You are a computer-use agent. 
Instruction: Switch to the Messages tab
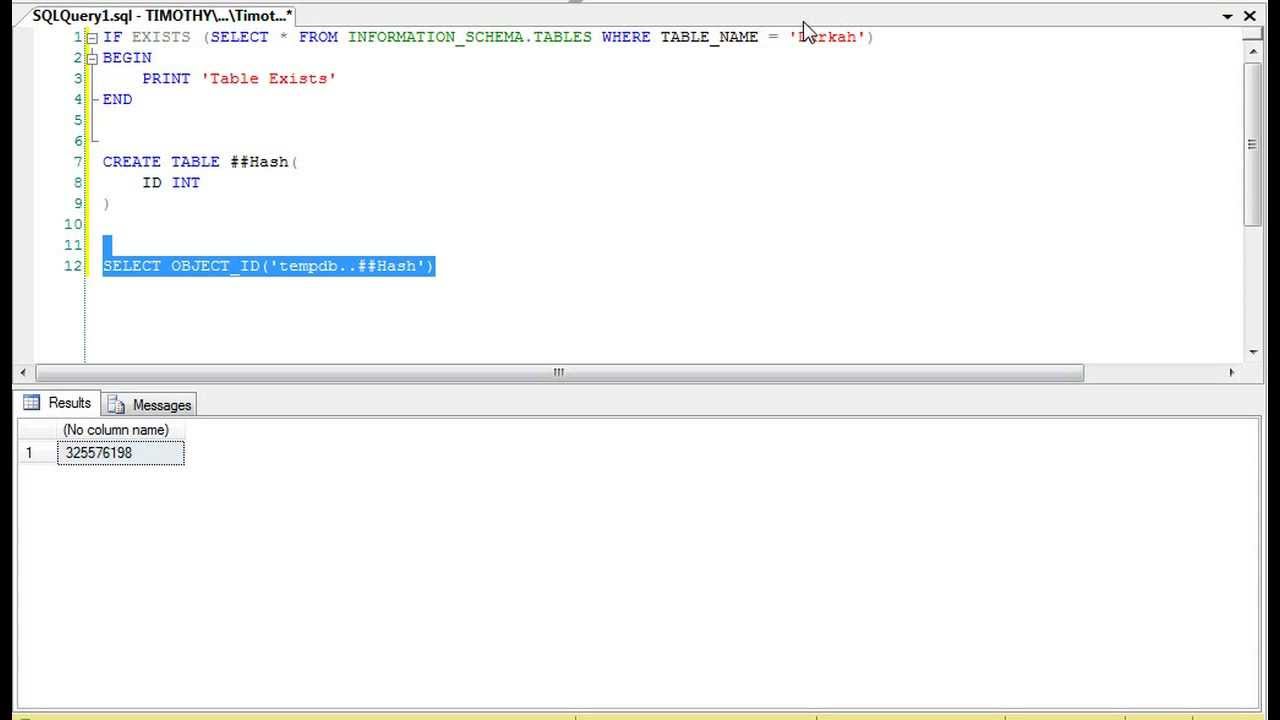(150, 405)
